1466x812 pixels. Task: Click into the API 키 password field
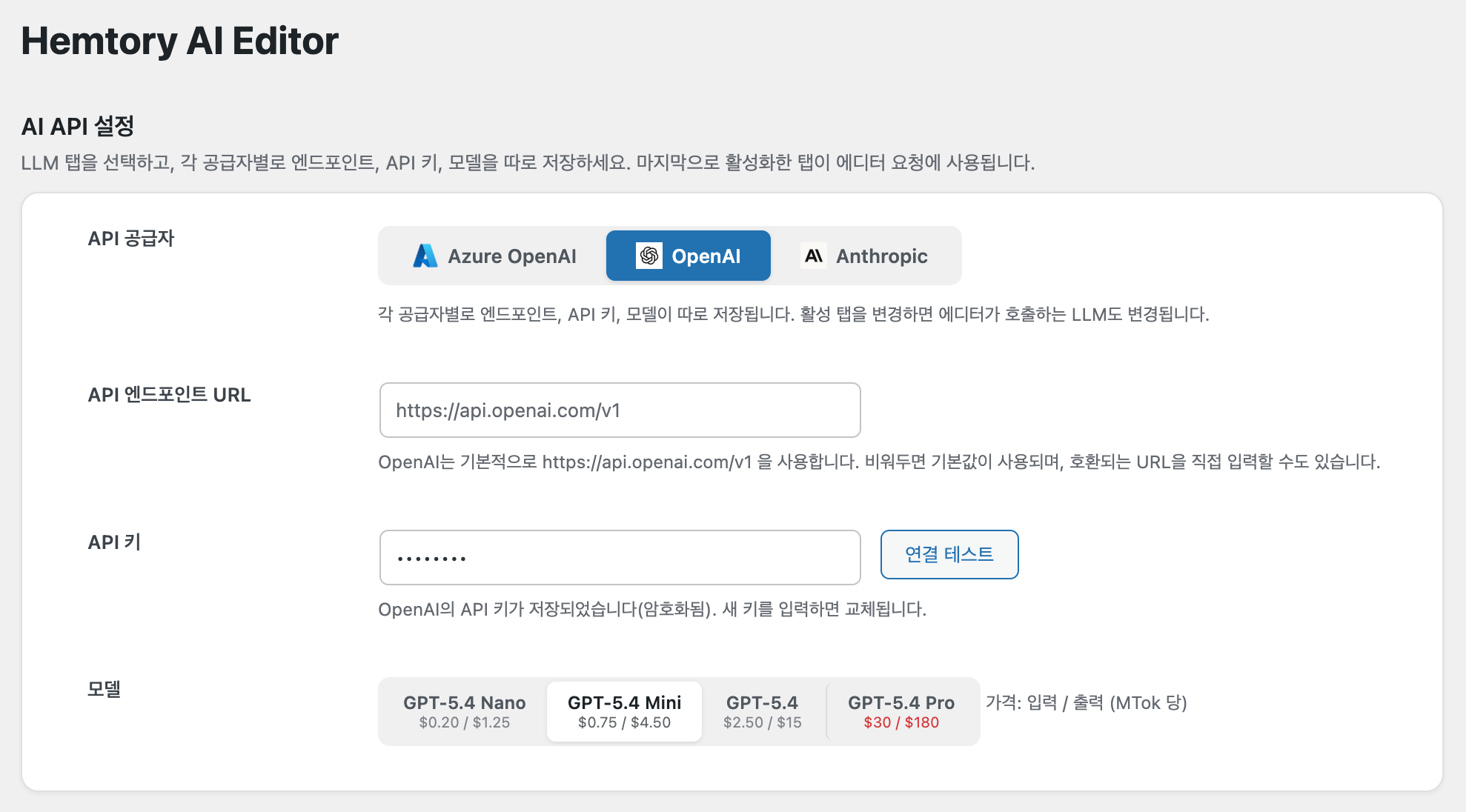pyautogui.click(x=620, y=557)
